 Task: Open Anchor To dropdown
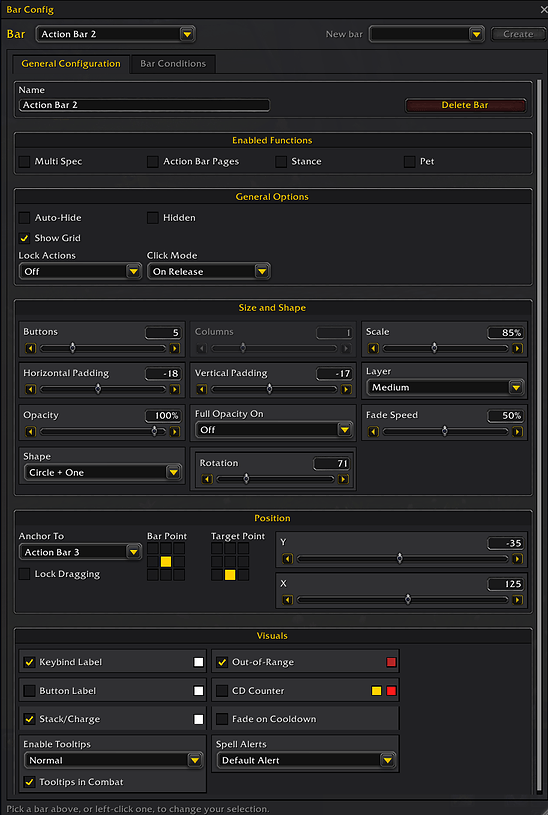pos(80,552)
